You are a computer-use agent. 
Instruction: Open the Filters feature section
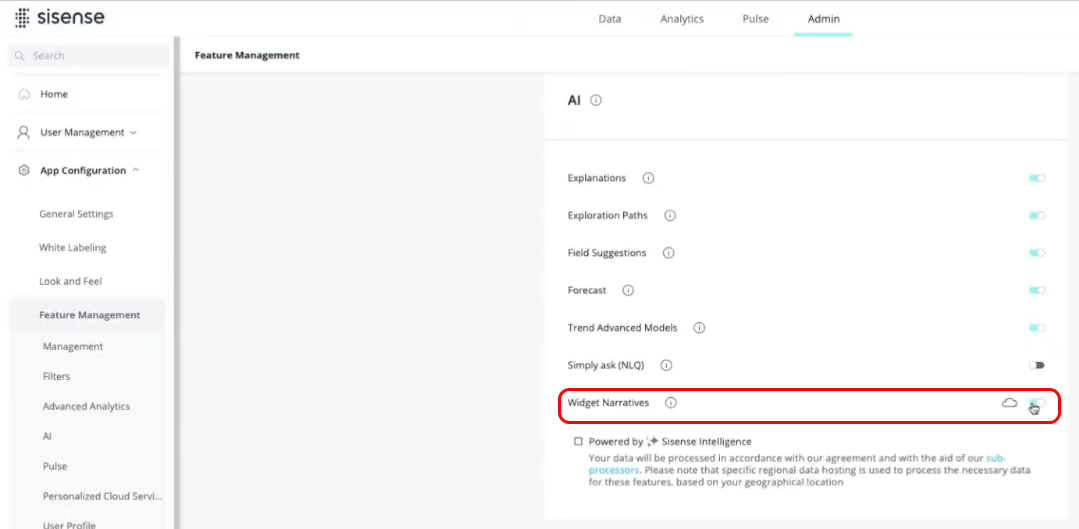[x=56, y=376]
